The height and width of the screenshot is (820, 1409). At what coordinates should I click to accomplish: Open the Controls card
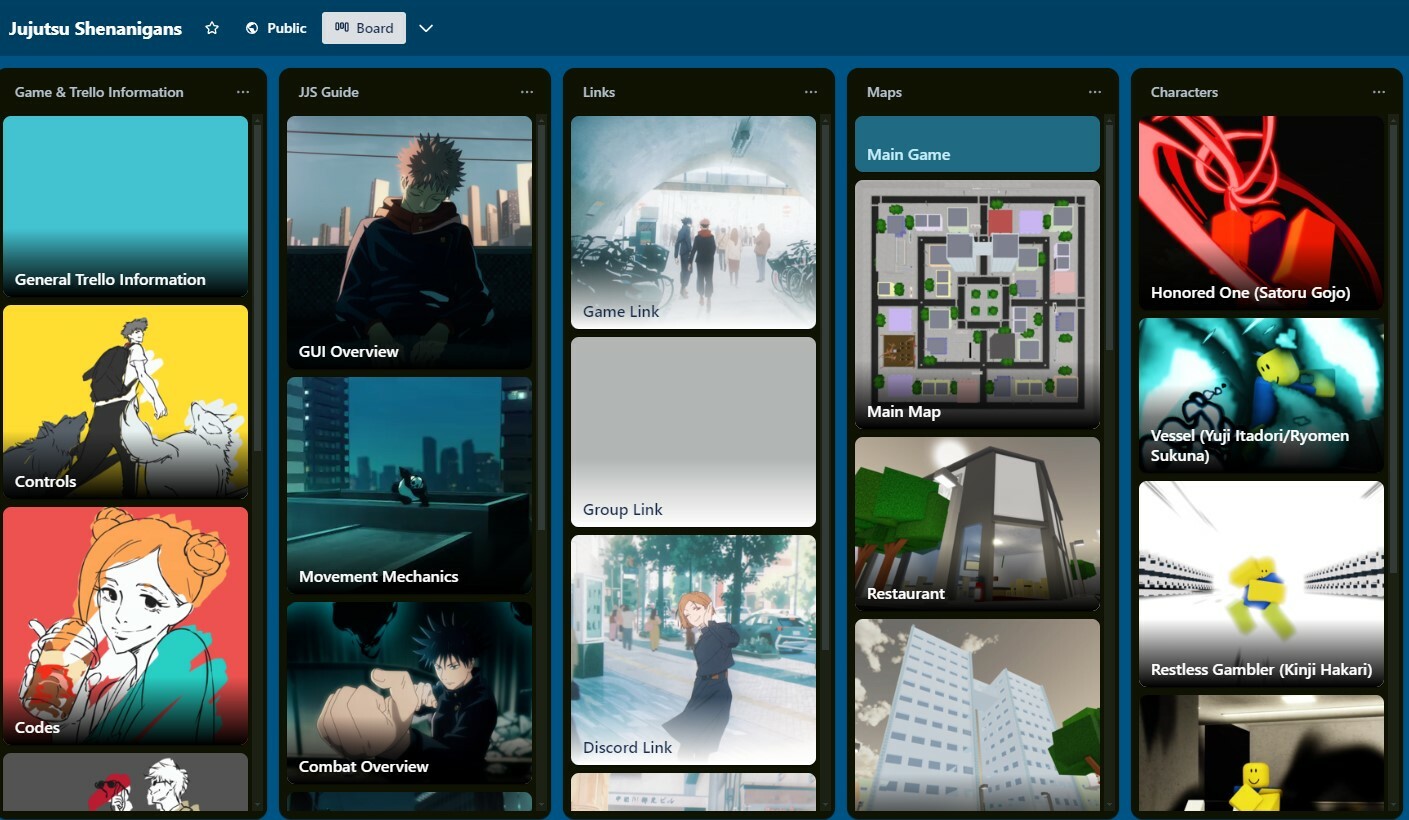pos(125,401)
